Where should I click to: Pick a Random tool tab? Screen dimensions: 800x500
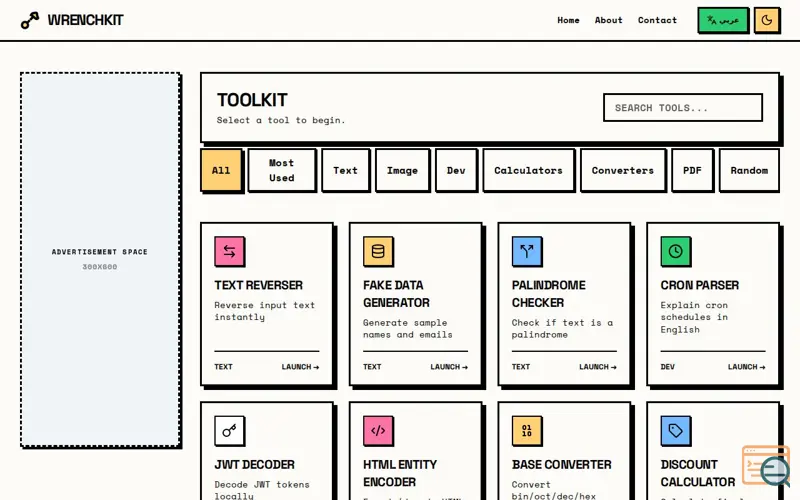[749, 170]
